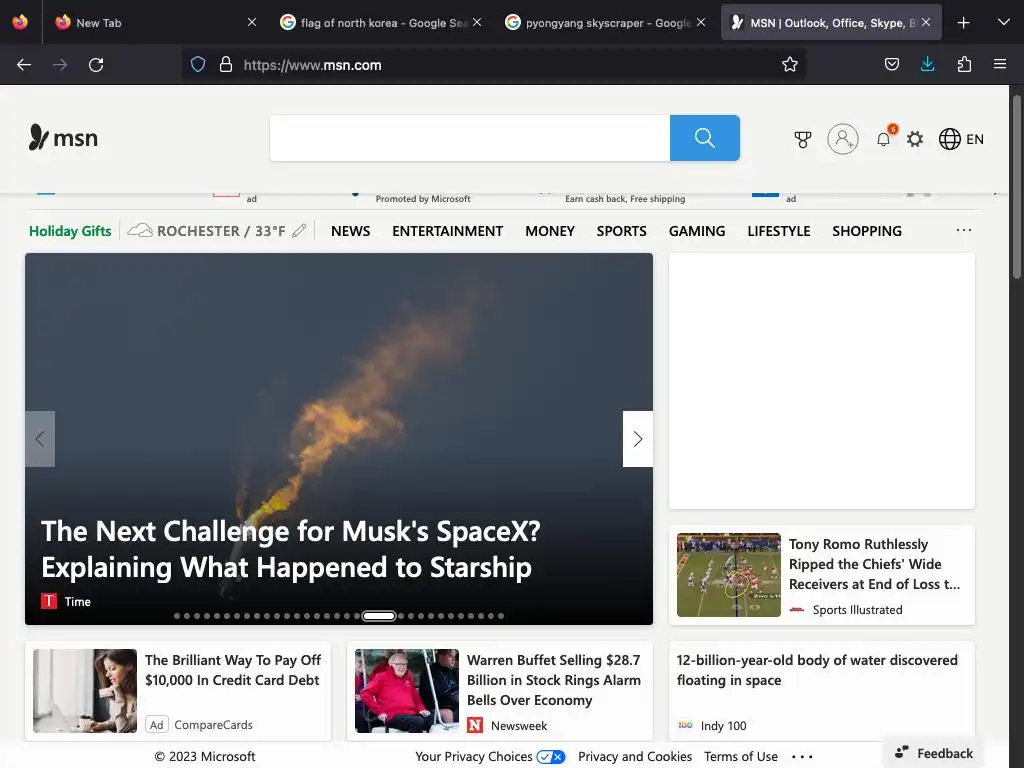Open the GAMING category
This screenshot has width=1024, height=768.
697,231
